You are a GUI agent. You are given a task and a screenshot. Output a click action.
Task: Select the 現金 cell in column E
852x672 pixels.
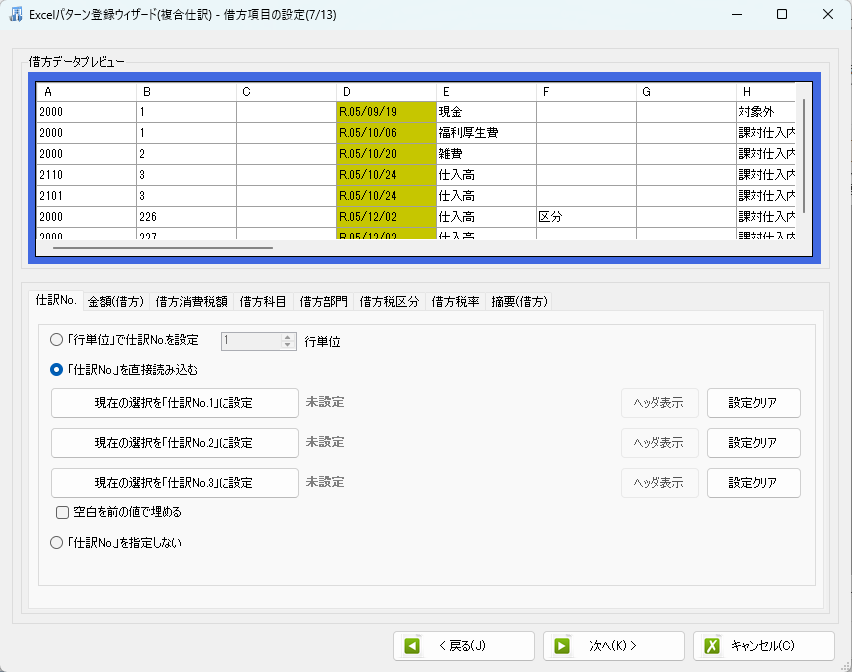[x=486, y=112]
